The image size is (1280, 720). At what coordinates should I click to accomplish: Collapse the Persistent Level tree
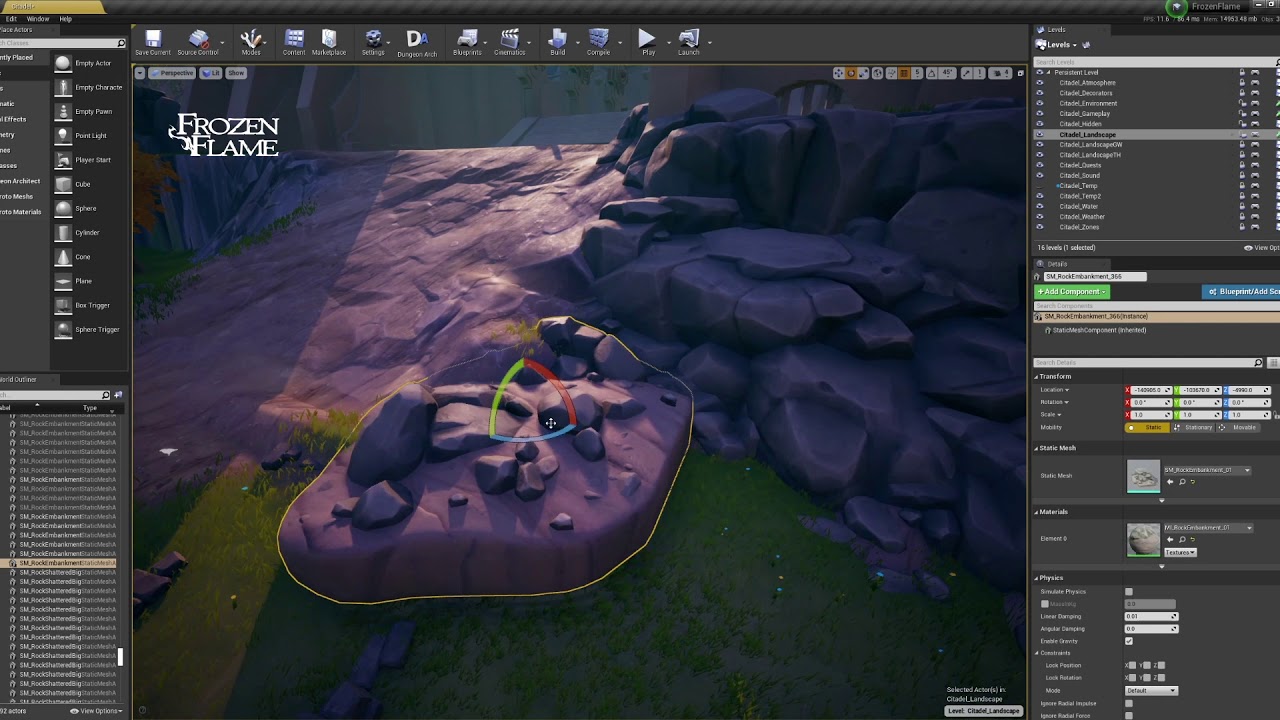(1049, 73)
